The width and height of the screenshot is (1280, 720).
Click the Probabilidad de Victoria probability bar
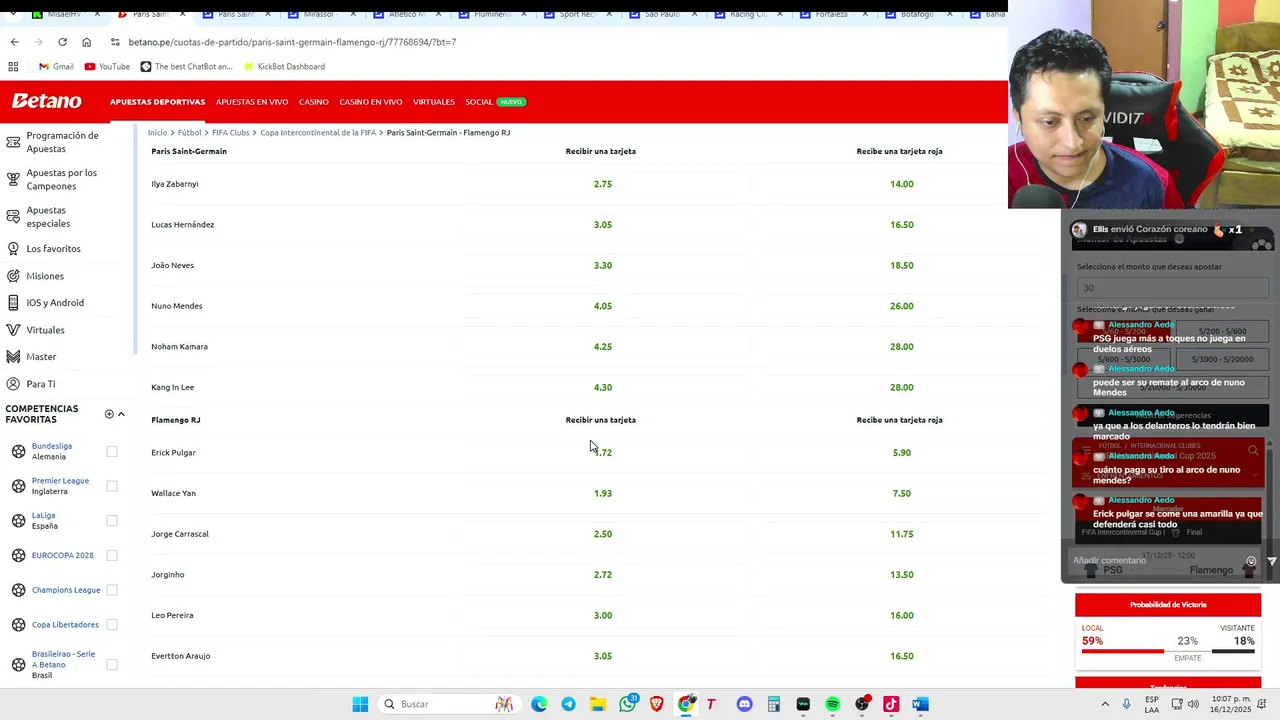click(1168, 651)
